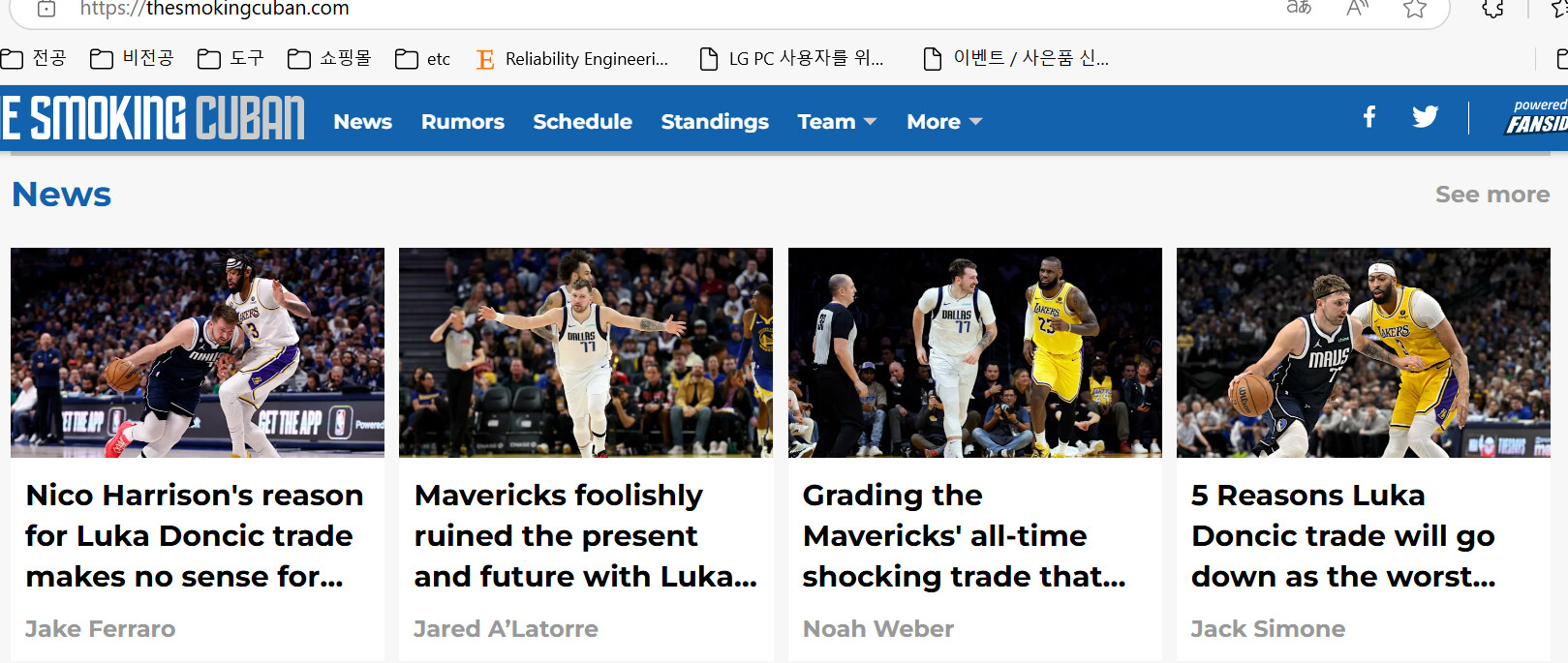Screen dimensions: 1568x663
Task: Open article Grading the Mavericks' all-time shocking trade
Action: point(965,535)
